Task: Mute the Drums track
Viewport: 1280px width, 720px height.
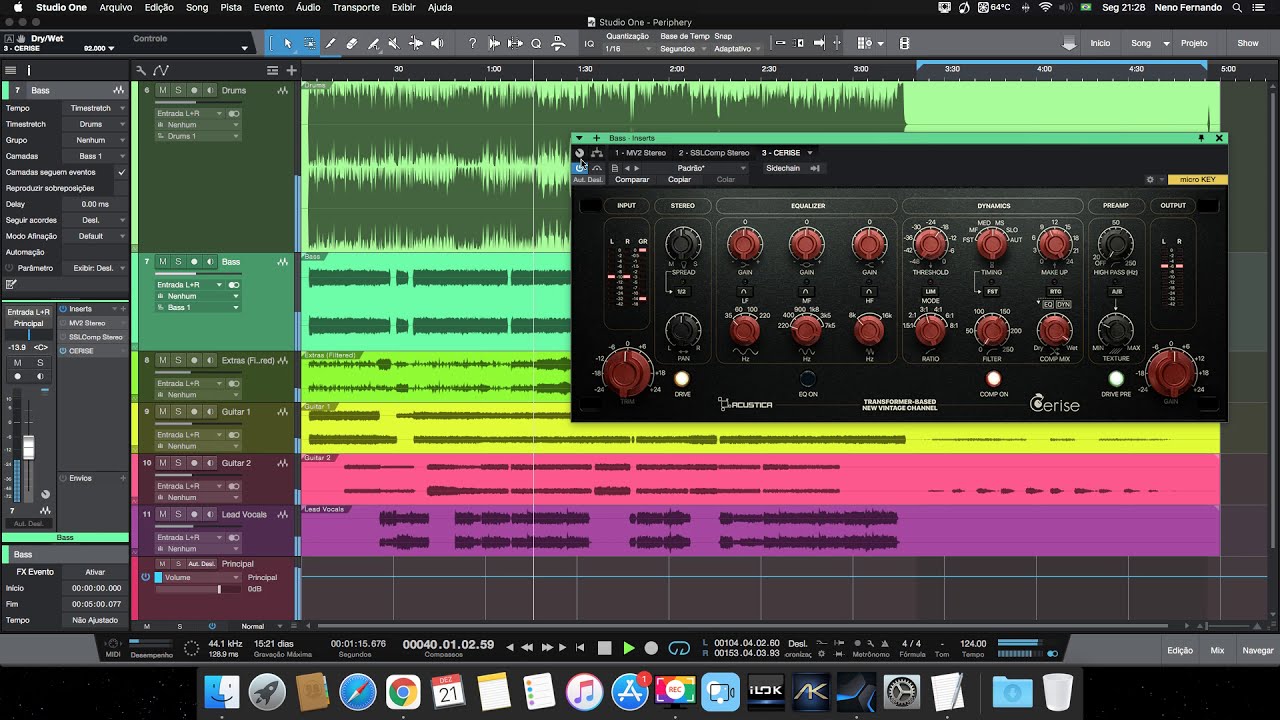Action: 163,91
